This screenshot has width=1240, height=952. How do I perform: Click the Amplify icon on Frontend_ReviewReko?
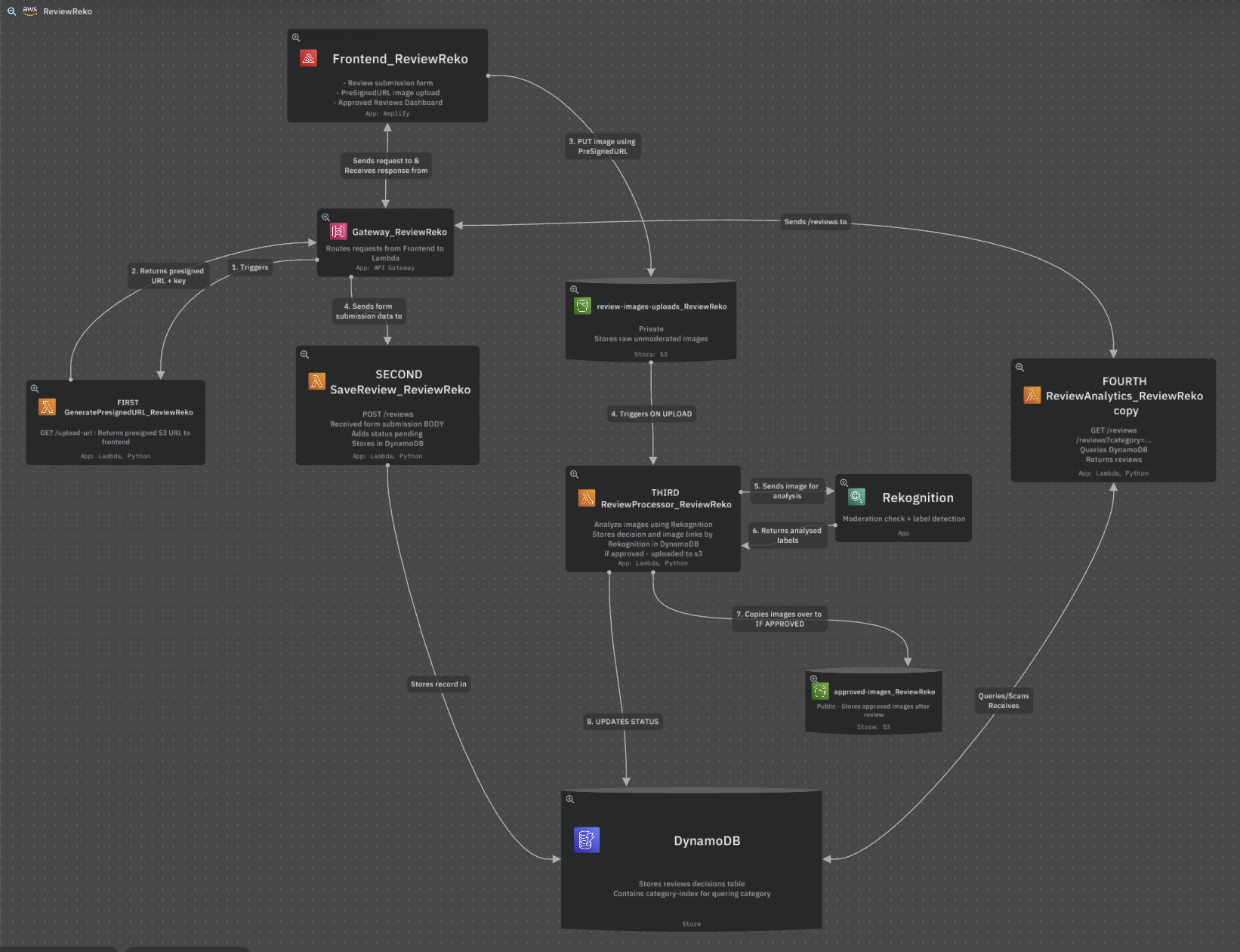coord(309,58)
